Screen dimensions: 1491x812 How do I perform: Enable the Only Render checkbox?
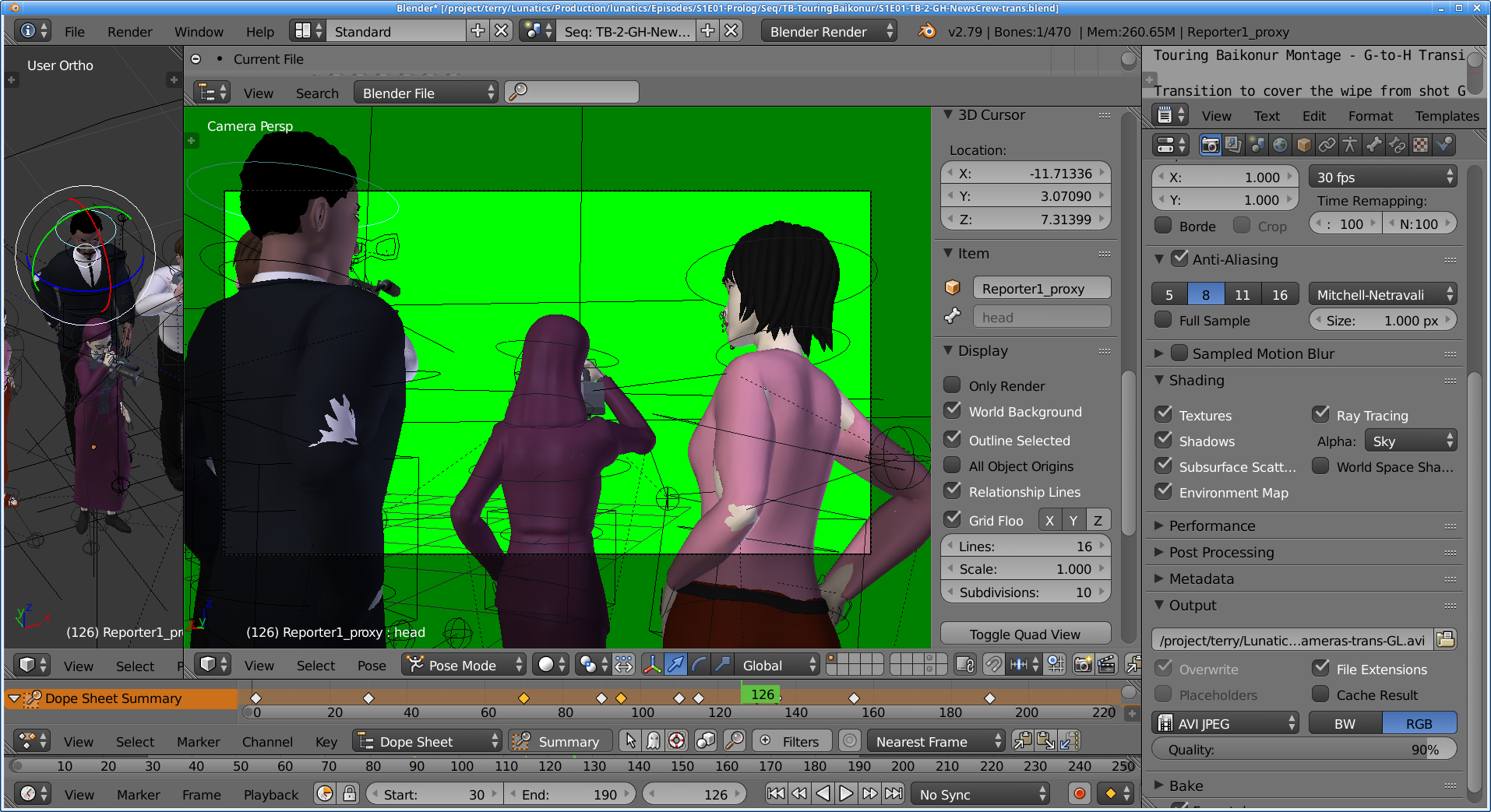coord(952,385)
